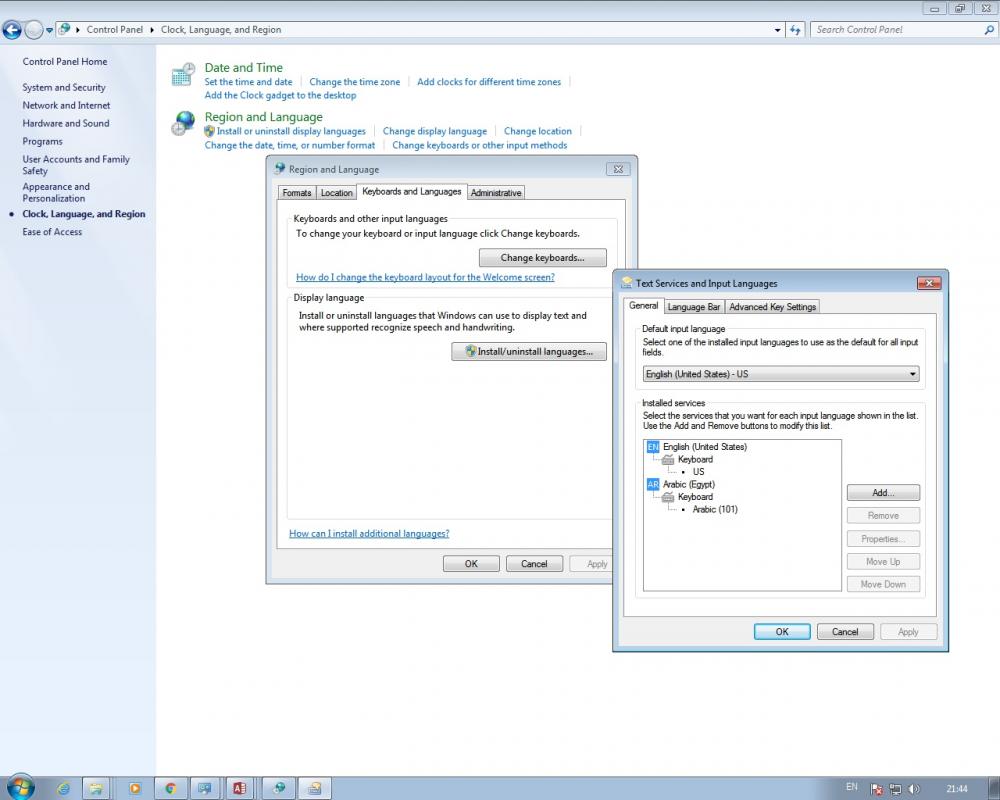Viewport: 1000px width, 800px height.
Task: Open recent pages dropdown beside the forward button
Action: [49, 30]
